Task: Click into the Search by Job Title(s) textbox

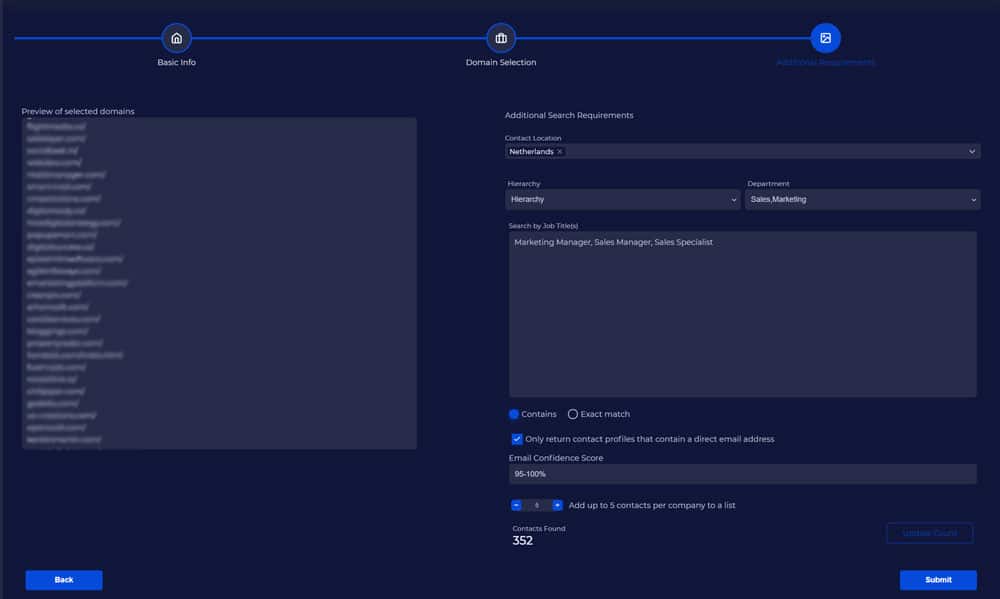Action: [742, 315]
